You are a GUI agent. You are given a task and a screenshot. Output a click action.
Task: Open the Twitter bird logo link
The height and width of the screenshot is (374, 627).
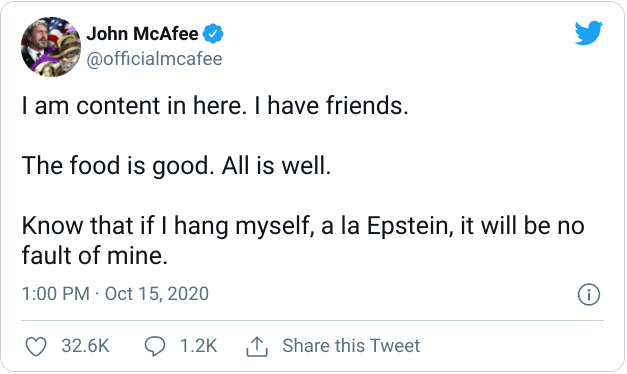(589, 33)
